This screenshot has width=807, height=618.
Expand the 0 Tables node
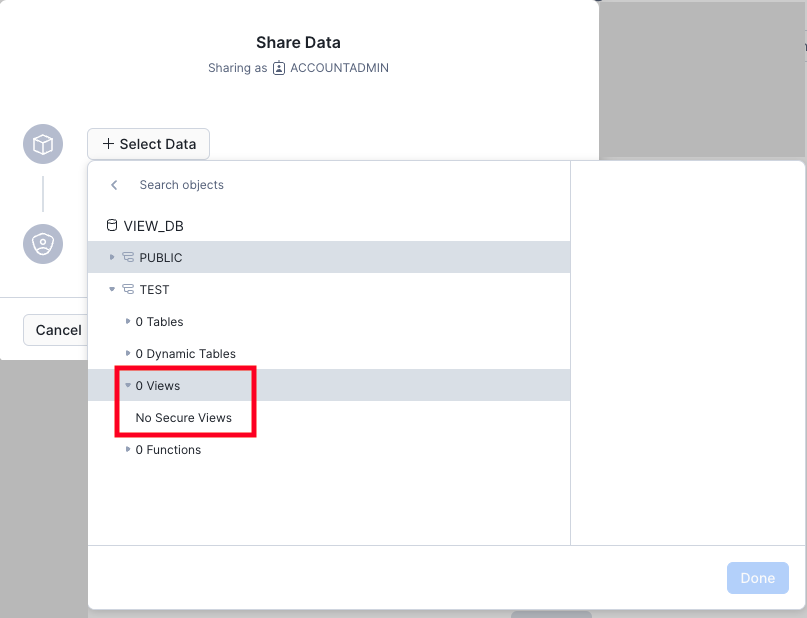coord(128,321)
